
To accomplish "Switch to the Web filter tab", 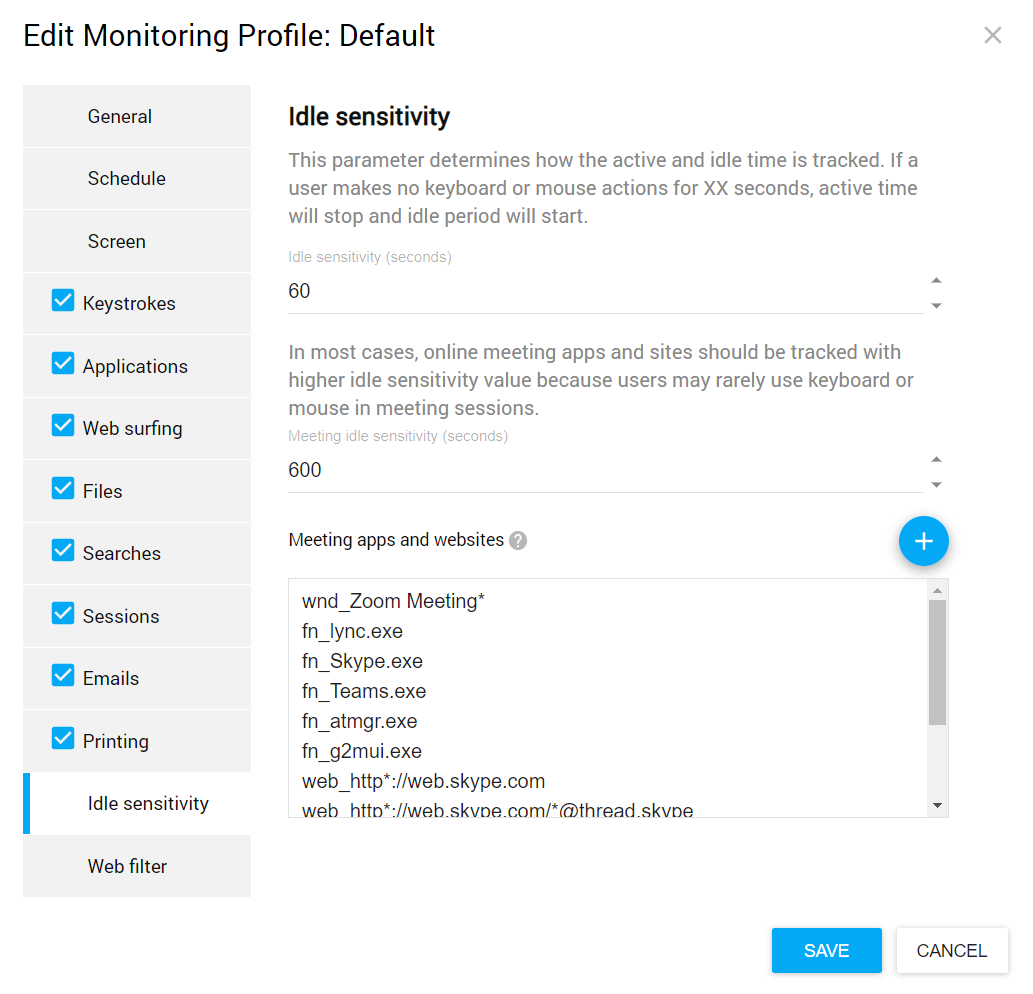I will [x=127, y=867].
